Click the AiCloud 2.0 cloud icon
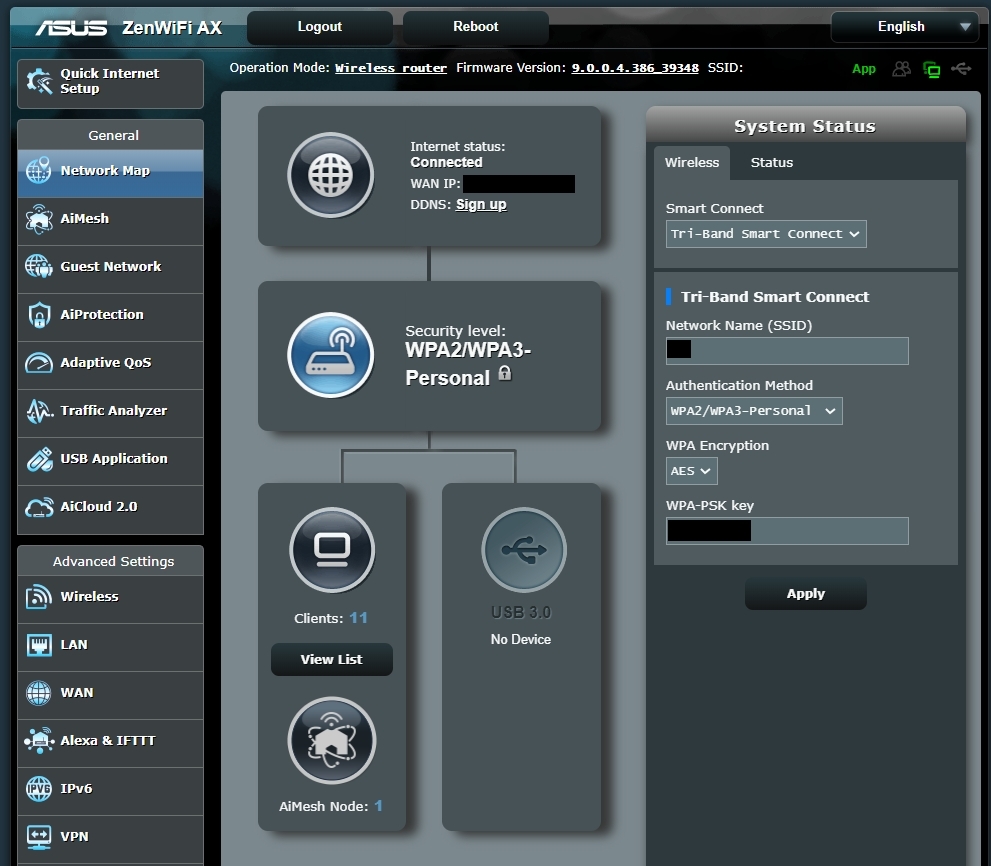Image resolution: width=991 pixels, height=866 pixels. point(39,507)
